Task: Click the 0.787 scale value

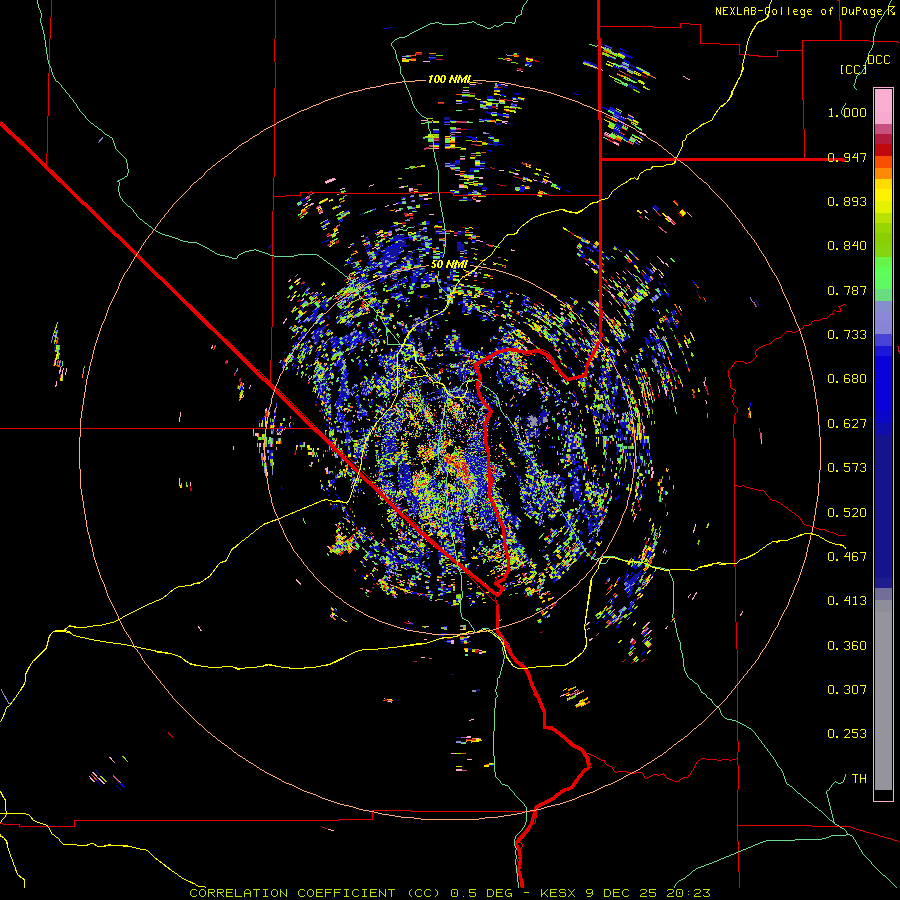Action: (847, 290)
